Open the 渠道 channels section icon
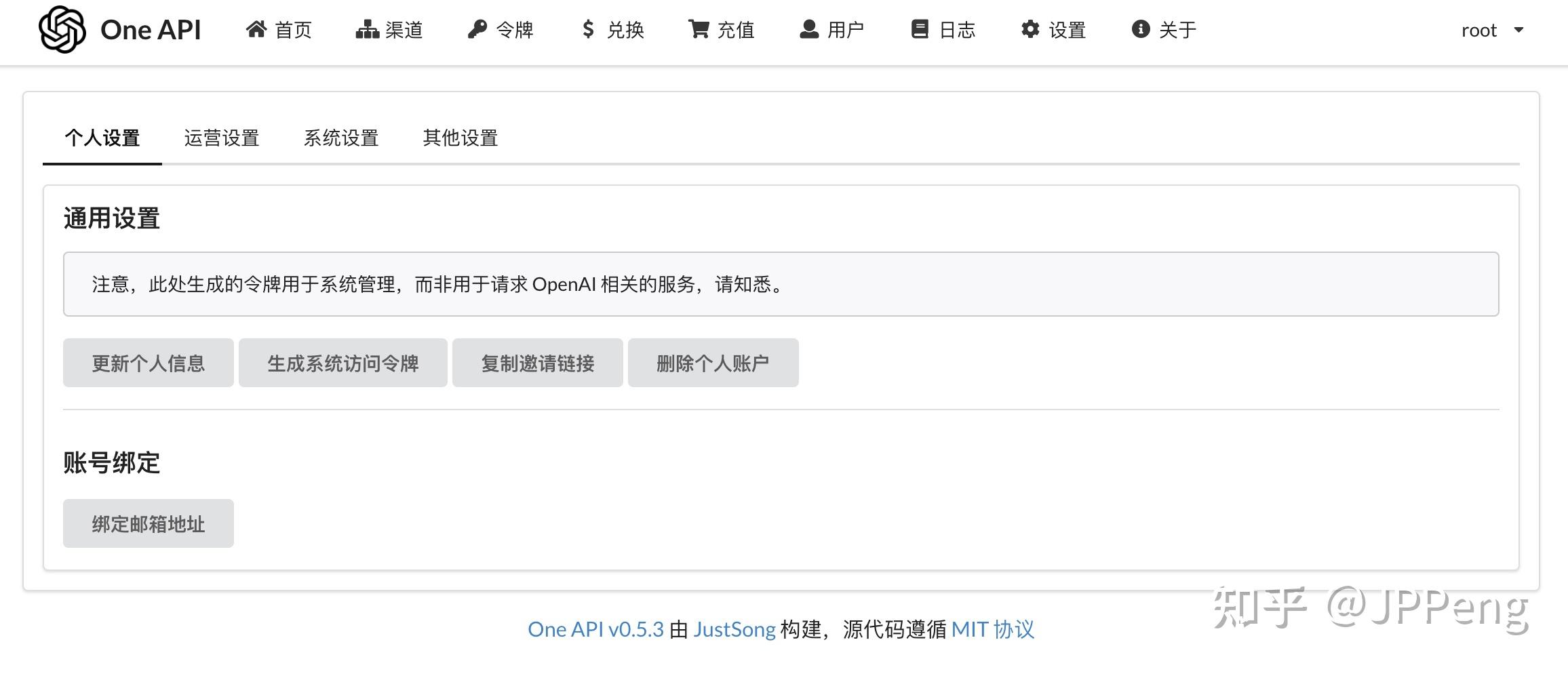The width and height of the screenshot is (1568, 678). [366, 29]
